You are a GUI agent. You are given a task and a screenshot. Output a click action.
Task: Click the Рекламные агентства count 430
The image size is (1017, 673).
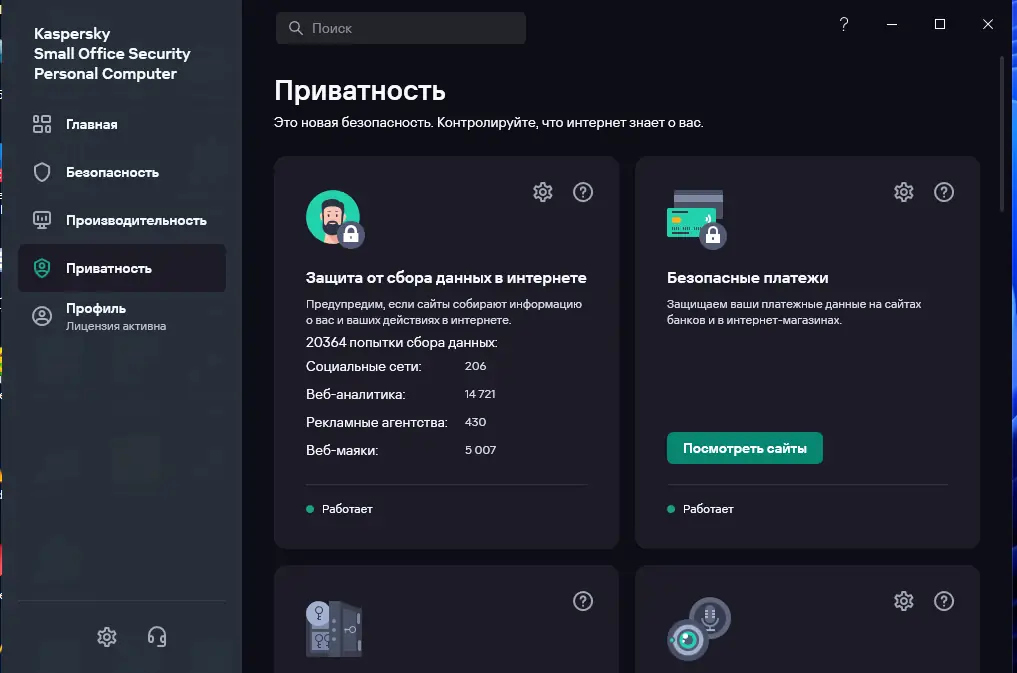point(475,421)
